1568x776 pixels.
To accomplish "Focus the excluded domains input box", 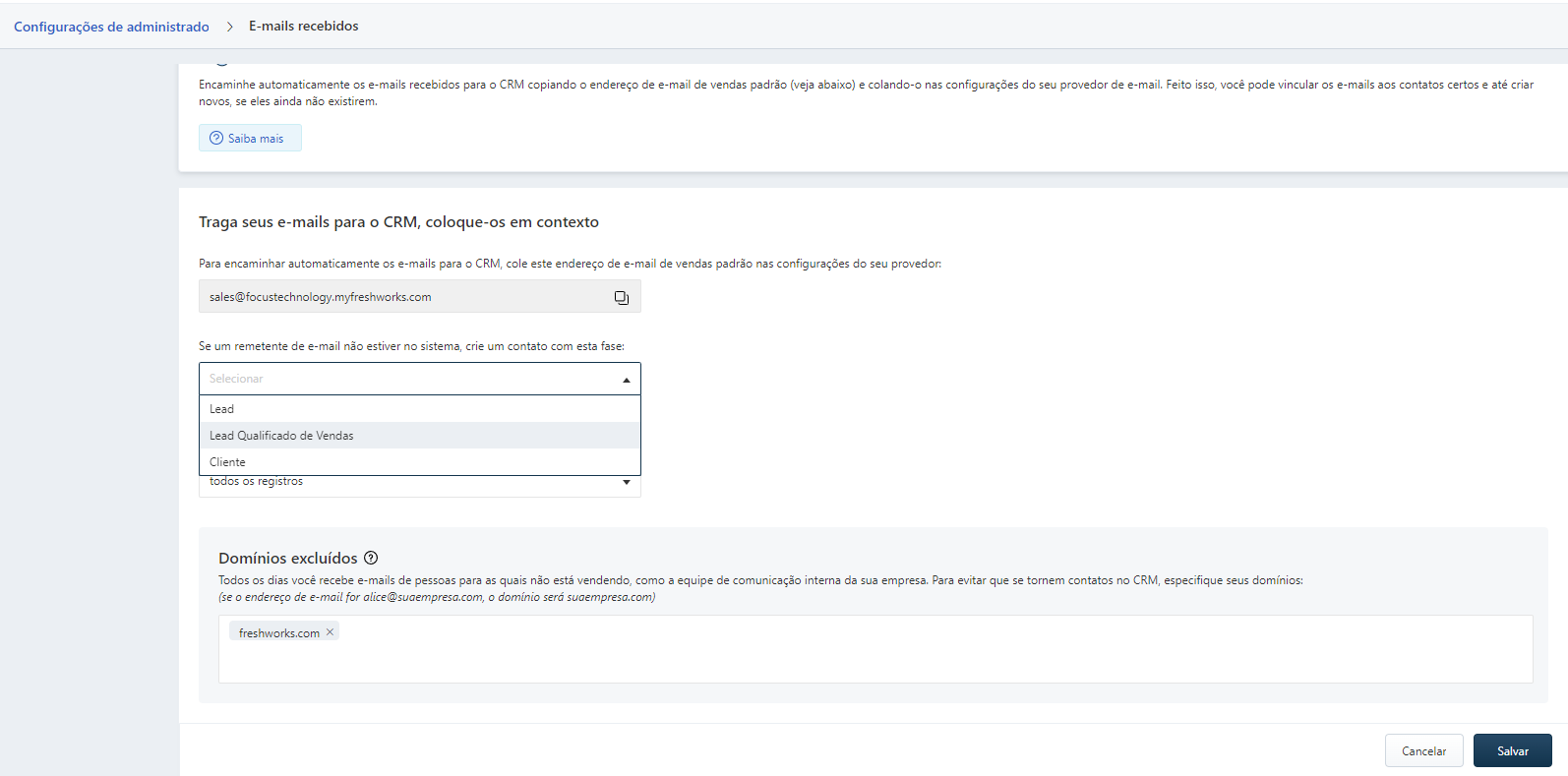I will click(875, 649).
